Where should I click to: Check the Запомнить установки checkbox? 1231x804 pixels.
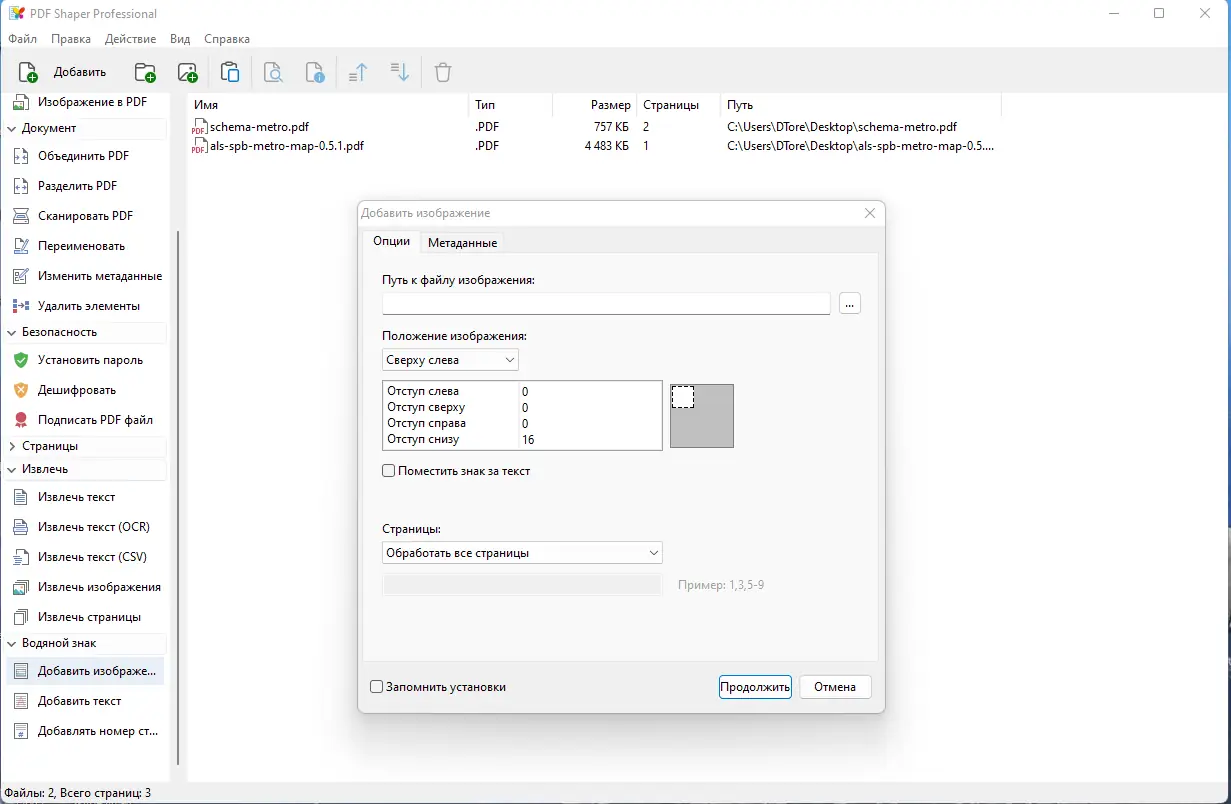376,687
